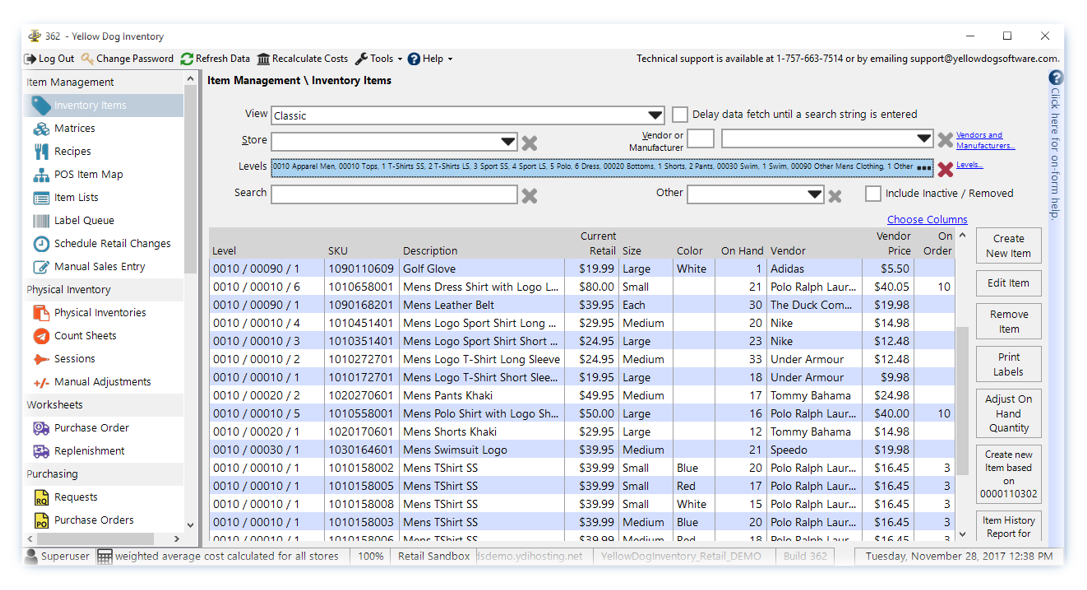
Task: Click the Refresh Data icon
Action: (186, 59)
